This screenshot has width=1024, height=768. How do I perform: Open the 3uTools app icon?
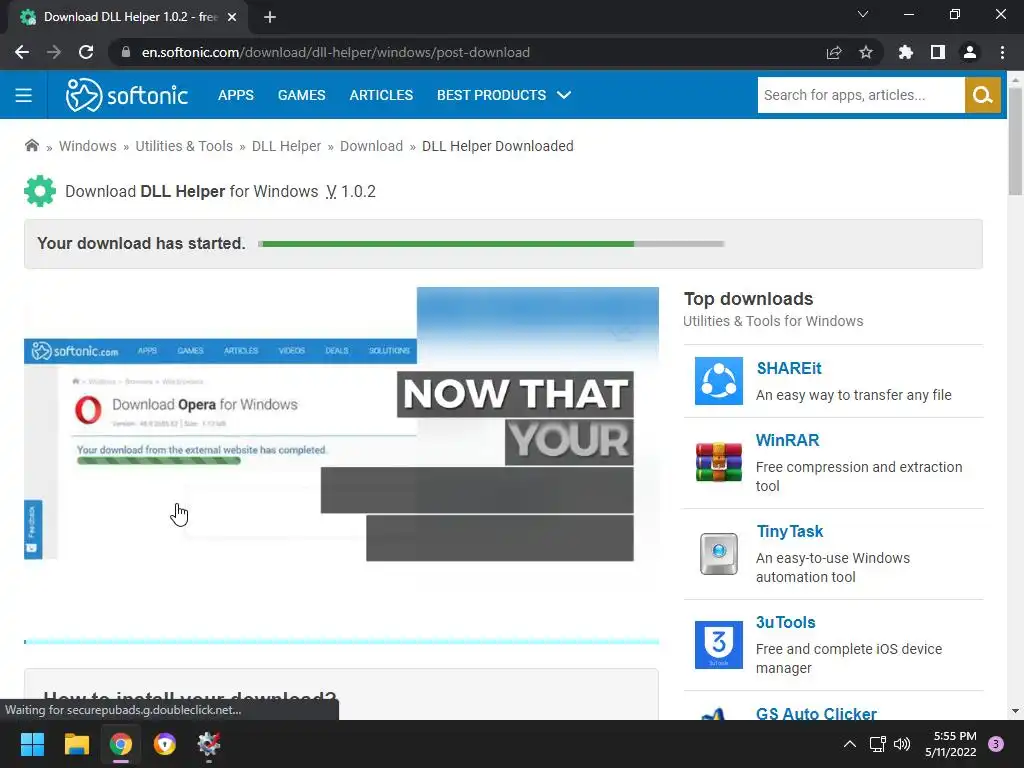point(718,645)
